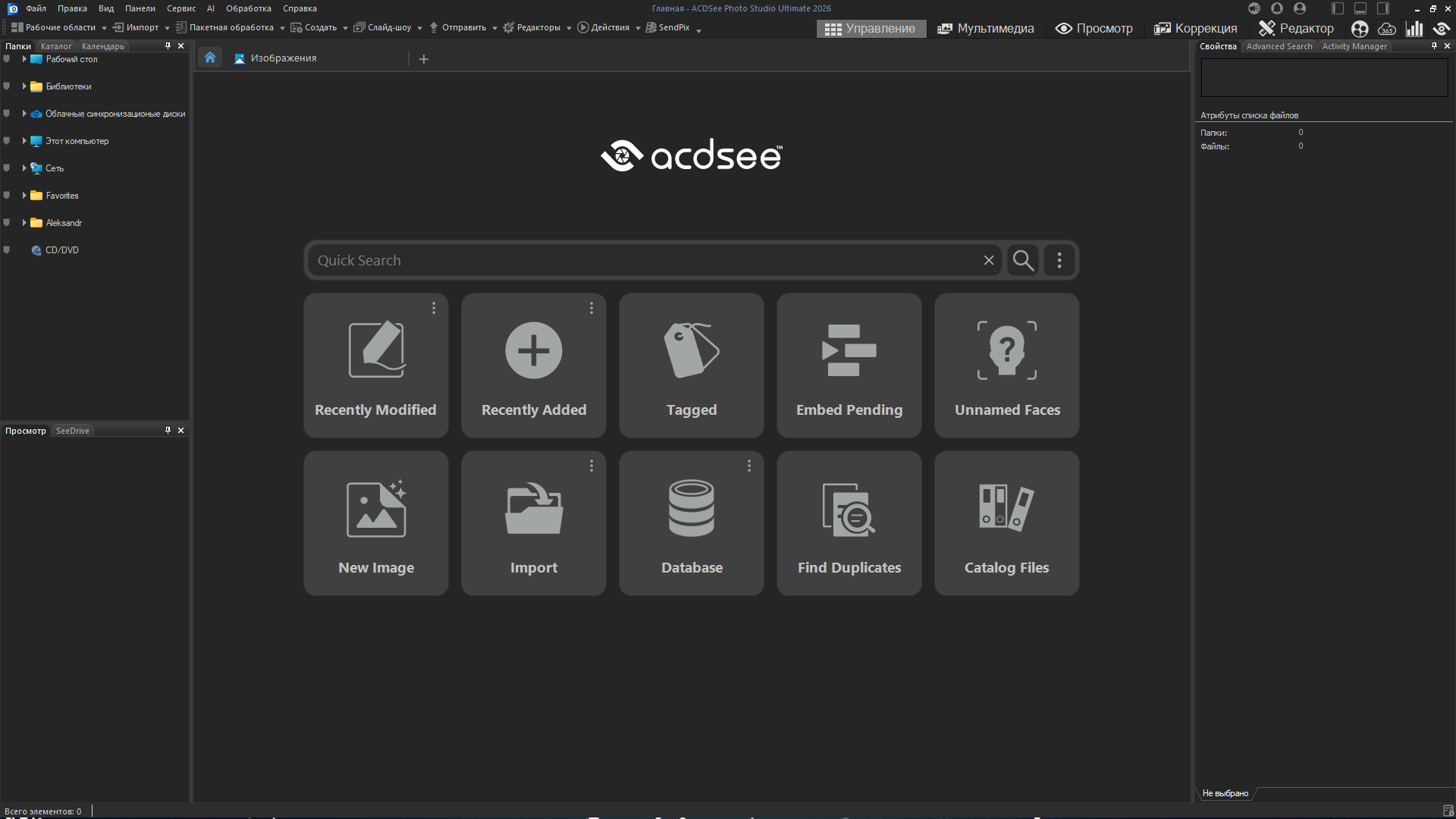Image resolution: width=1456 pixels, height=819 pixels.
Task: Expand the Библиотеки folder node
Action: coord(24,86)
